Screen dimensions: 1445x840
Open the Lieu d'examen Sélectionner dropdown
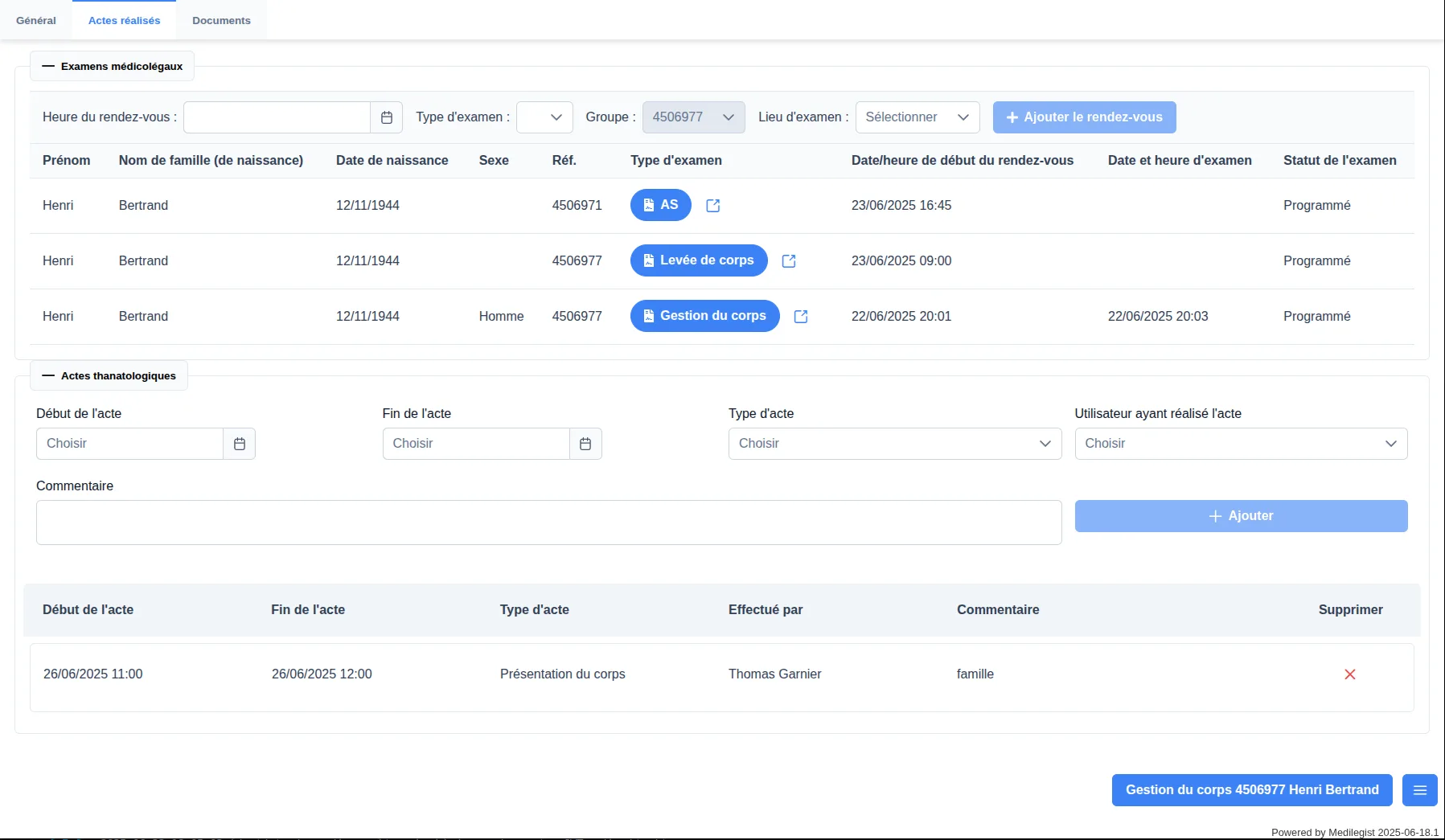[917, 117]
